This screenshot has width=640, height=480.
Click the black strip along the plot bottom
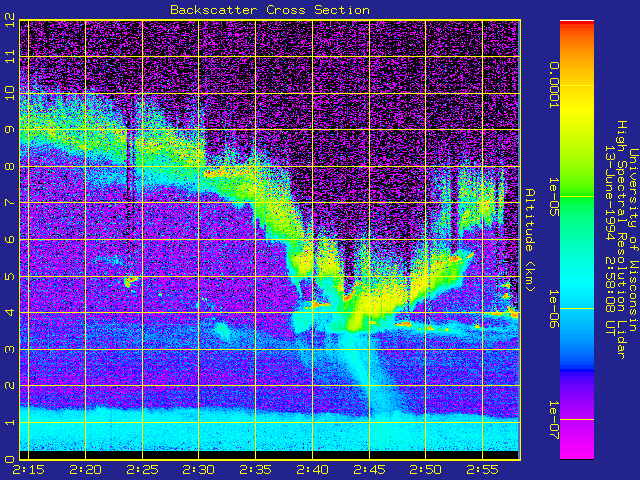[269, 455]
